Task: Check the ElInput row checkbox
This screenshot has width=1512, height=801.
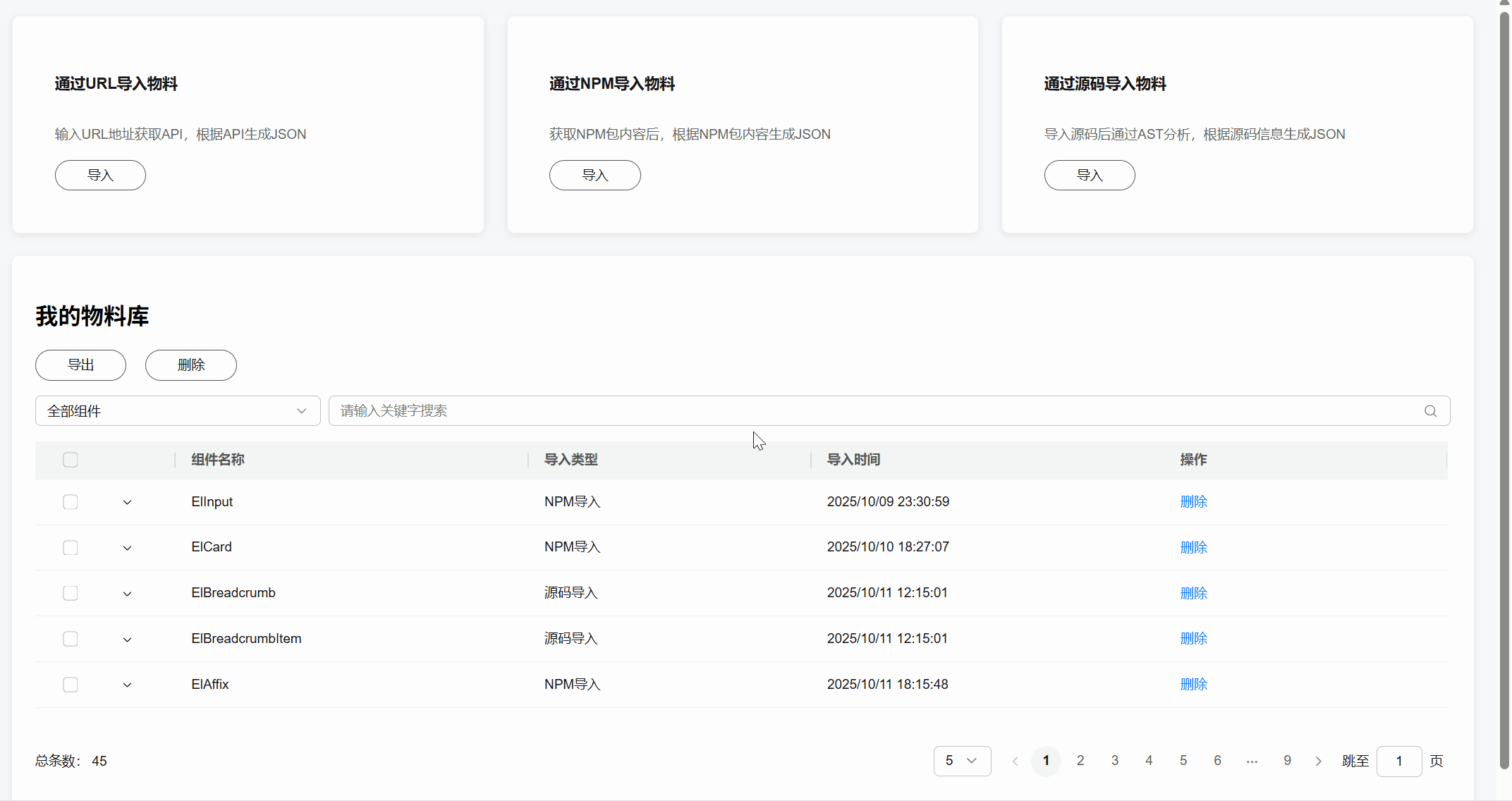Action: pos(71,502)
